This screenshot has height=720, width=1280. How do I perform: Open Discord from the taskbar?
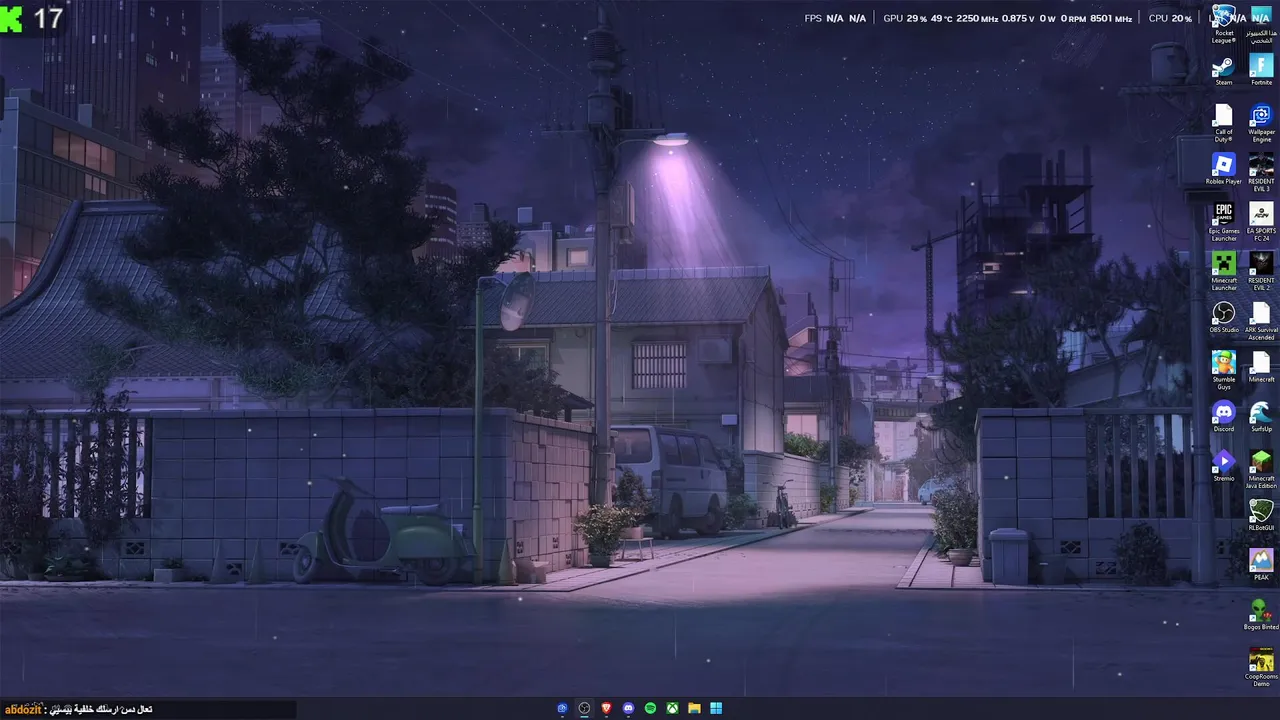pyautogui.click(x=628, y=708)
